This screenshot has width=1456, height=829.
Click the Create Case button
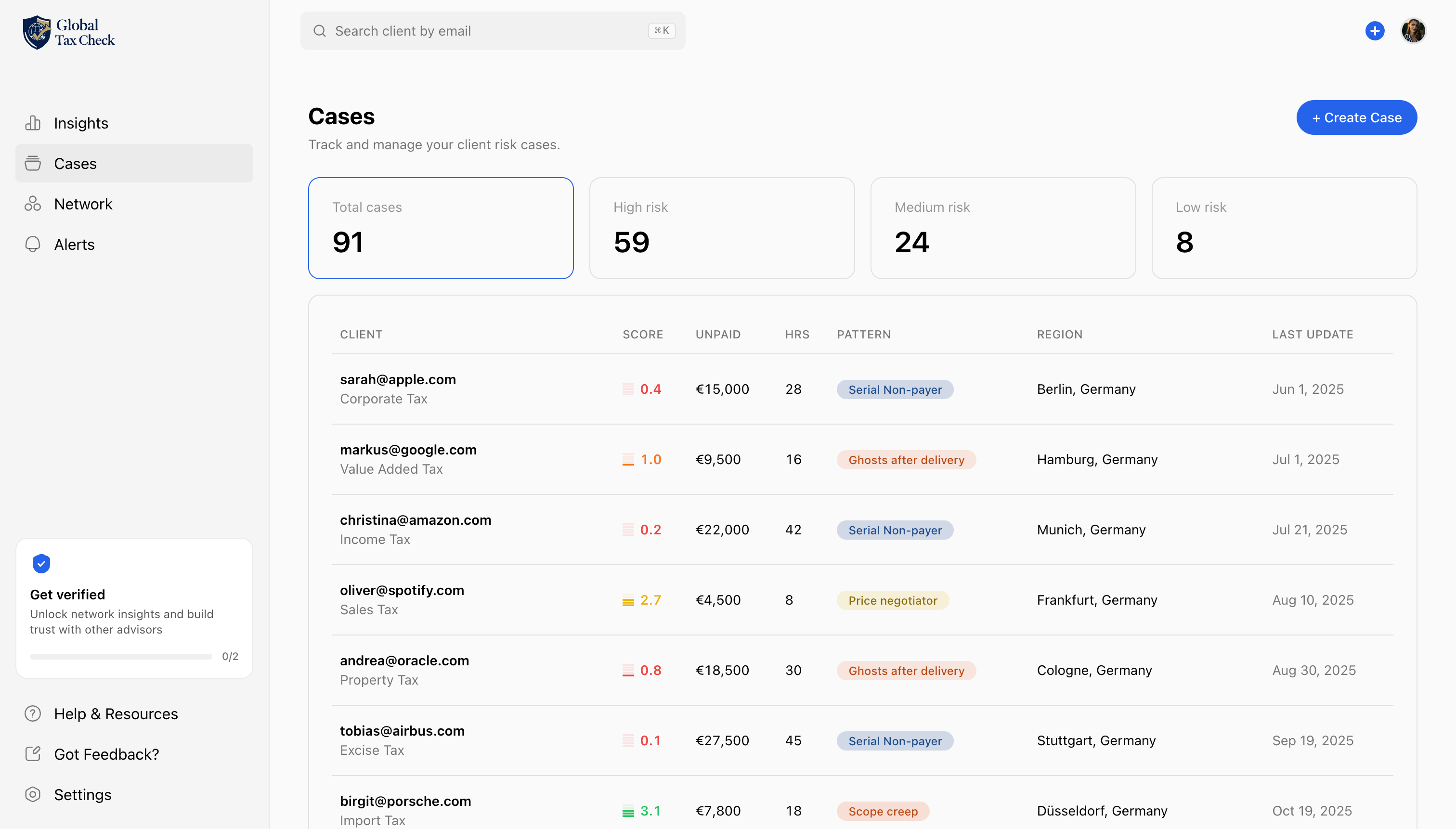1356,118
